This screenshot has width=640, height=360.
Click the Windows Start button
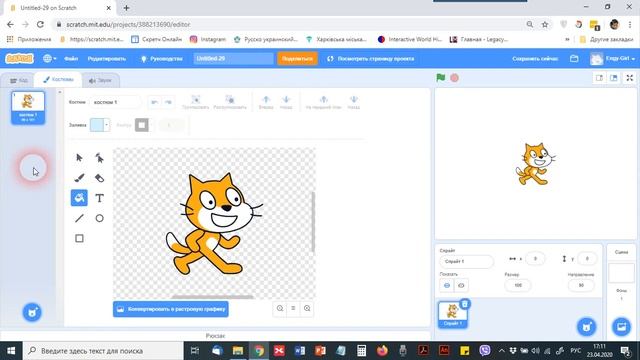11,351
